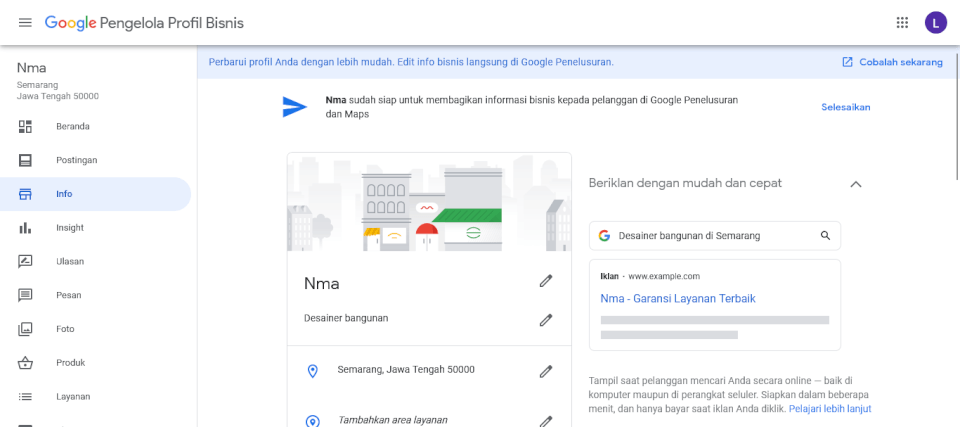Click the Google G logo in ad preview
The image size is (960, 427).
pos(604,235)
